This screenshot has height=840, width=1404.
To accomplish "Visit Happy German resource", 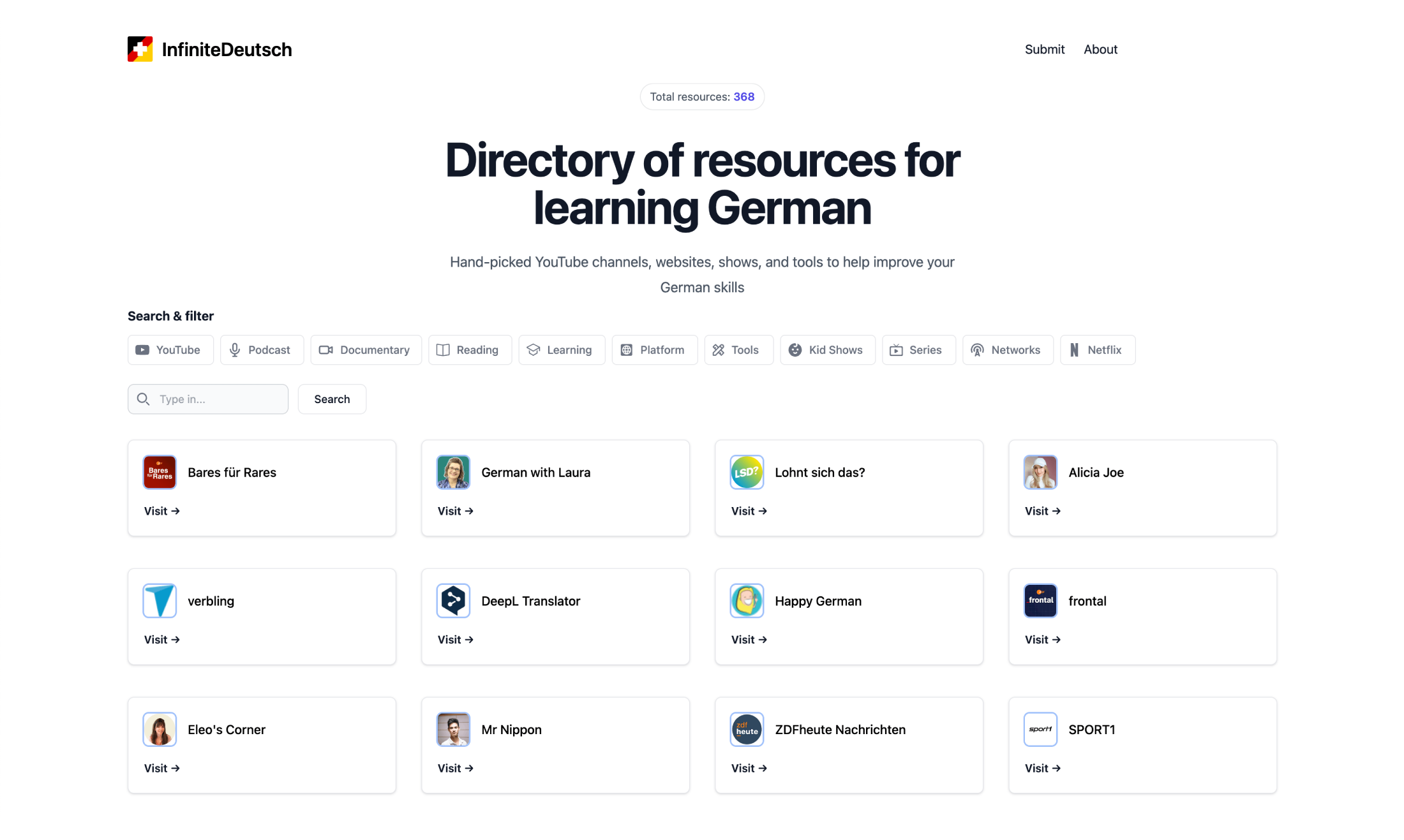I will (x=749, y=640).
